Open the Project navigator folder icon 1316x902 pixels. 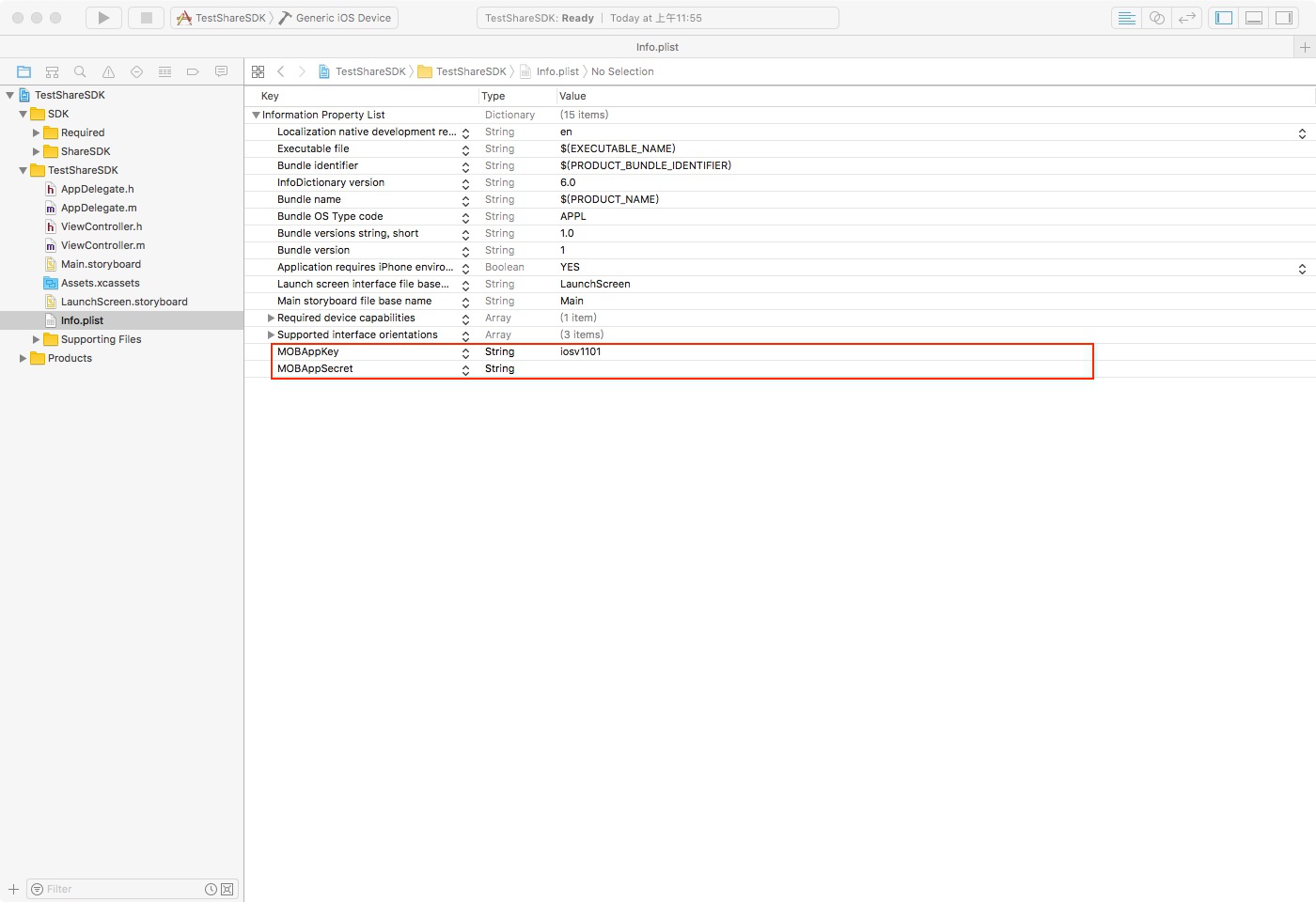23,71
